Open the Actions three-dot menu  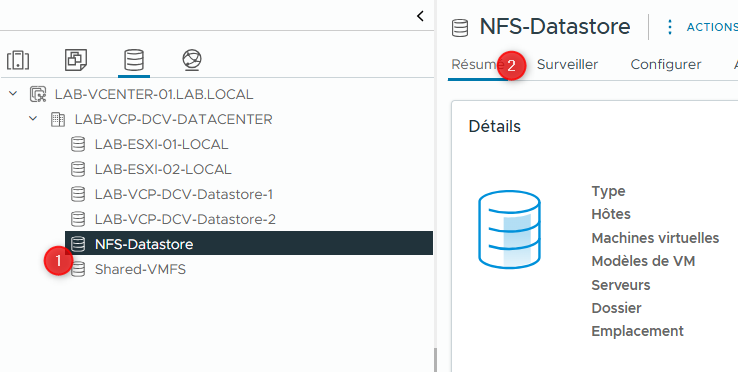tap(669, 27)
